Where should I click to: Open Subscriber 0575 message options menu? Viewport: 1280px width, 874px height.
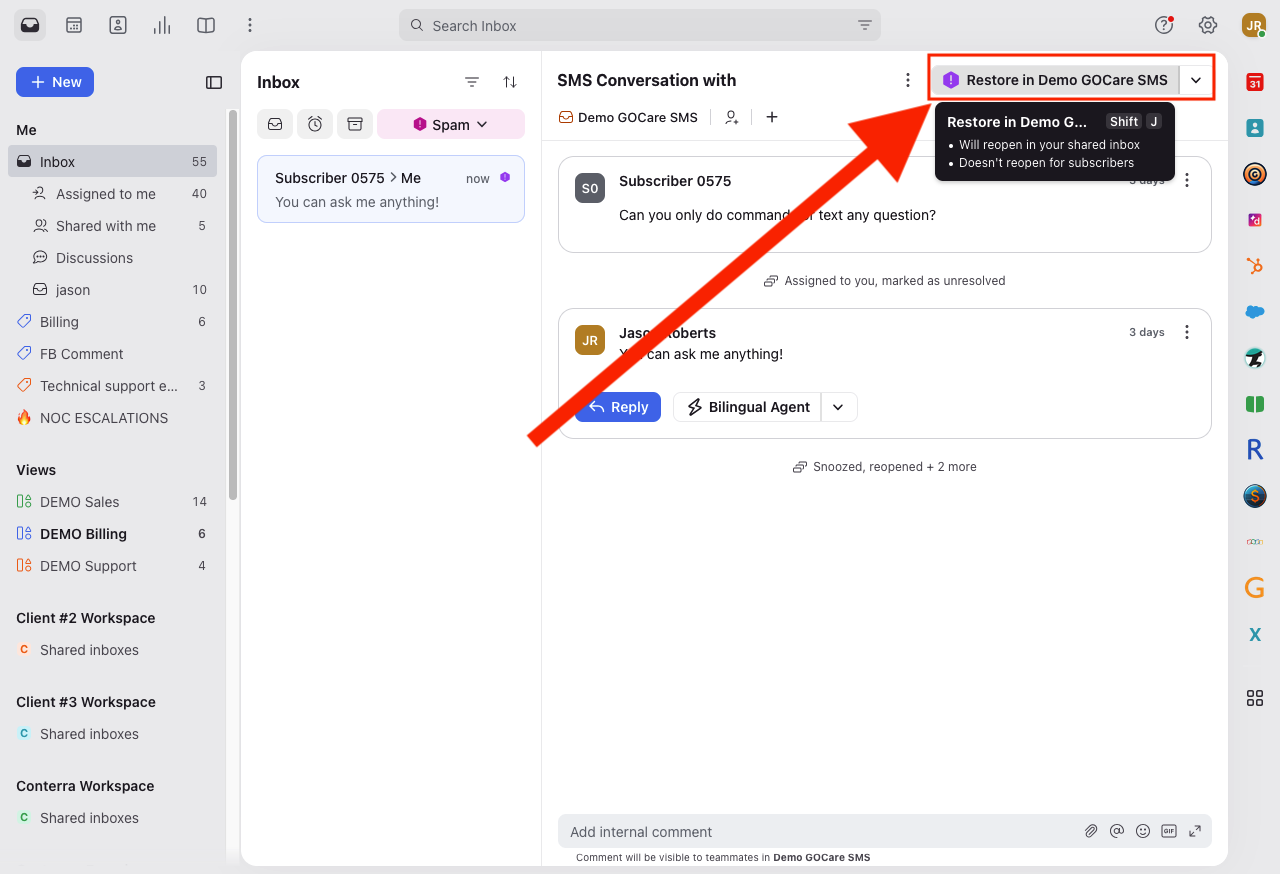click(1187, 180)
